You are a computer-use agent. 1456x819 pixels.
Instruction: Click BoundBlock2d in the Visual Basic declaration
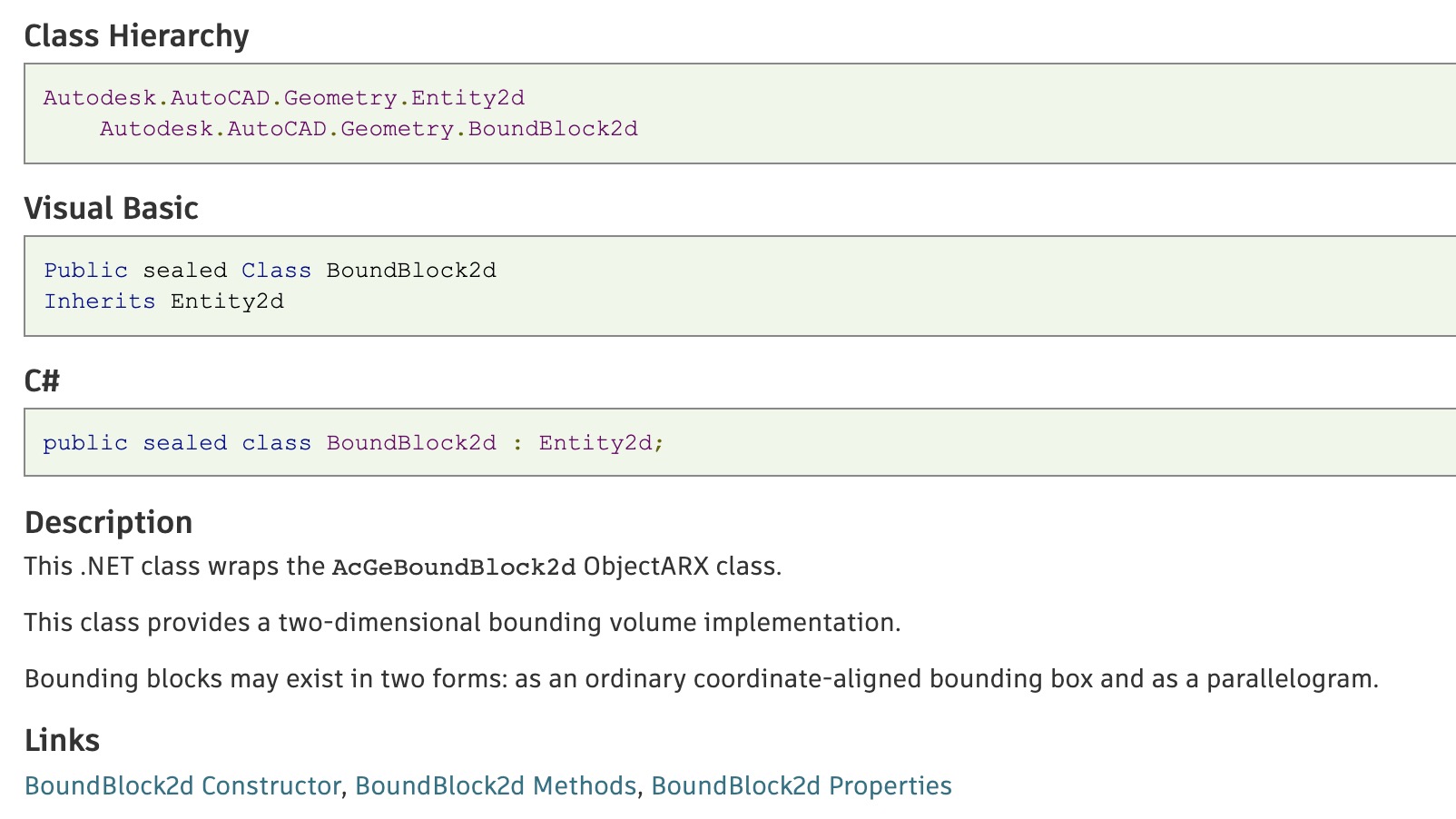411,271
